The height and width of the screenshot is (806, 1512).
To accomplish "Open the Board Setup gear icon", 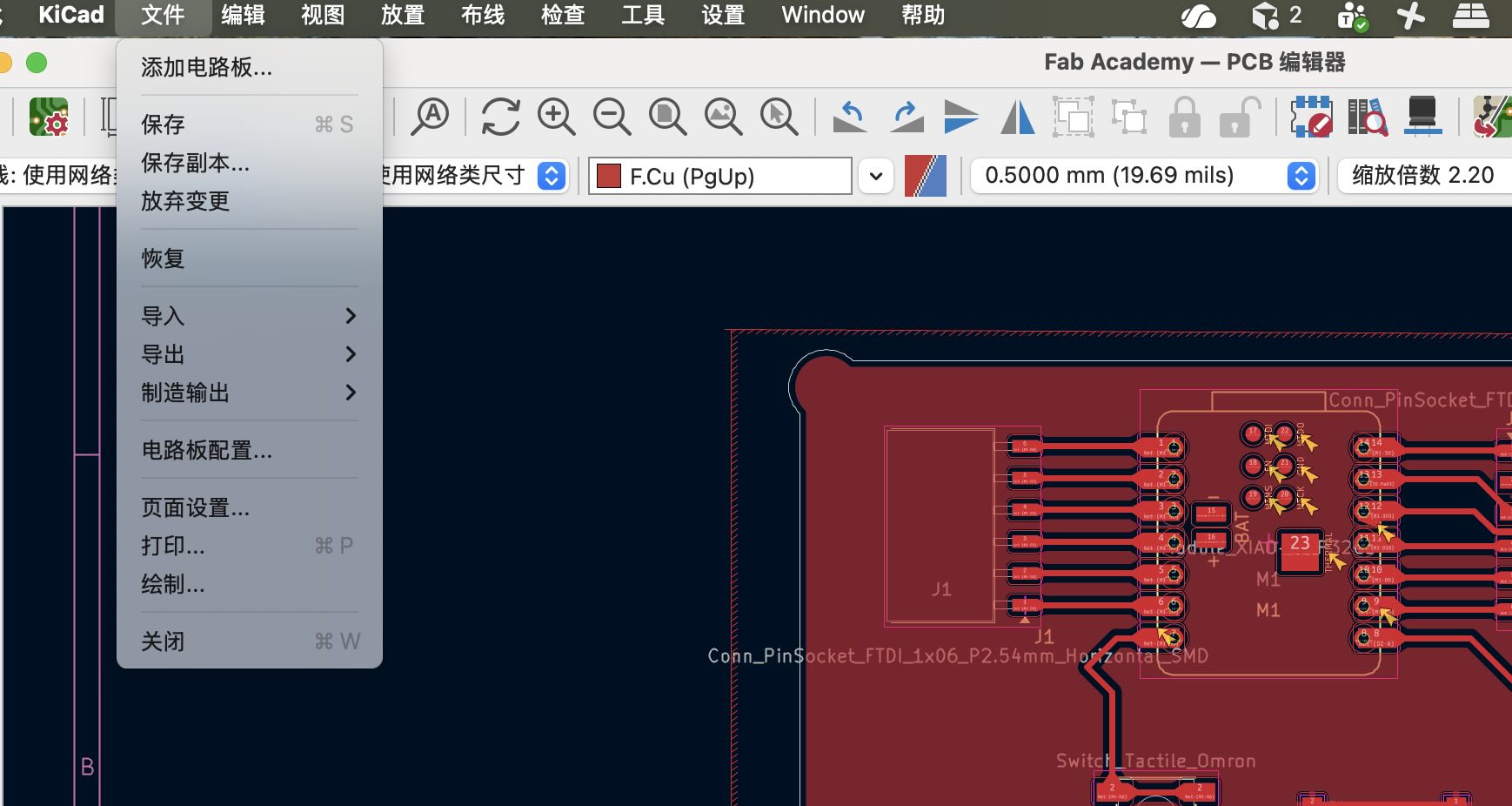I will (49, 117).
